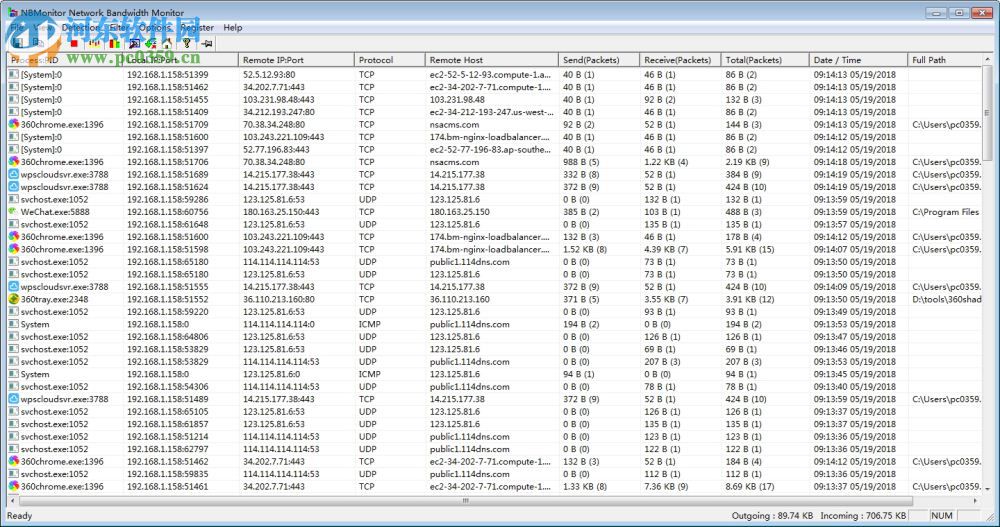Click send value 1.52 KB (8)

click(x=585, y=249)
